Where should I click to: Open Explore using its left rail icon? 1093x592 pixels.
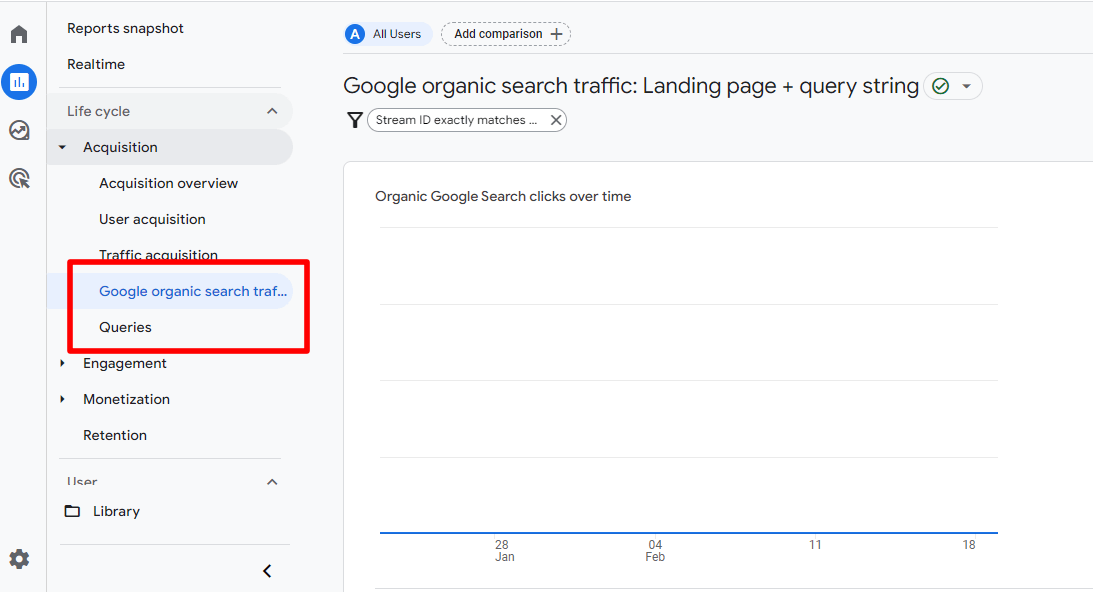coord(19,130)
